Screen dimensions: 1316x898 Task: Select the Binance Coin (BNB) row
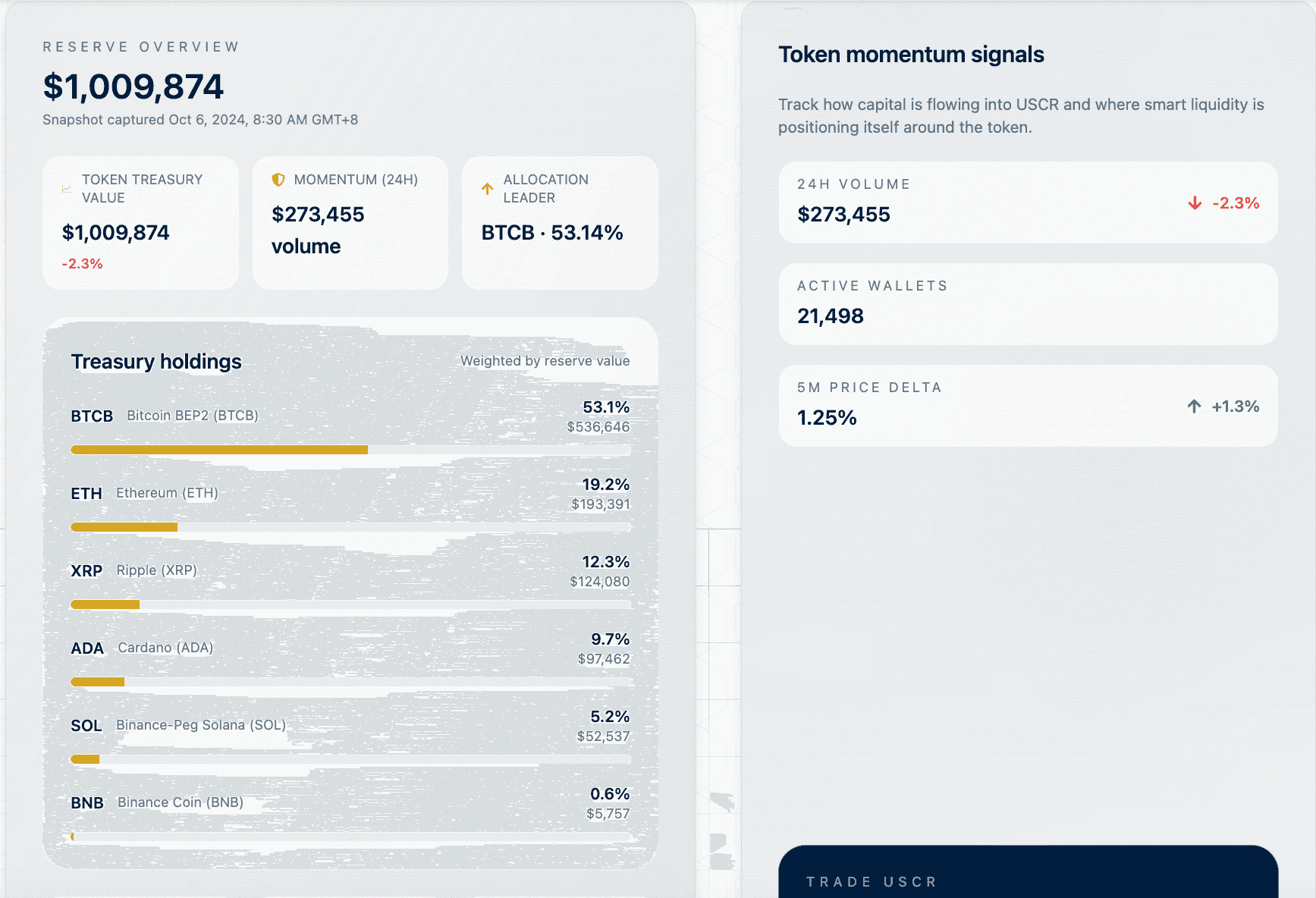(350, 803)
